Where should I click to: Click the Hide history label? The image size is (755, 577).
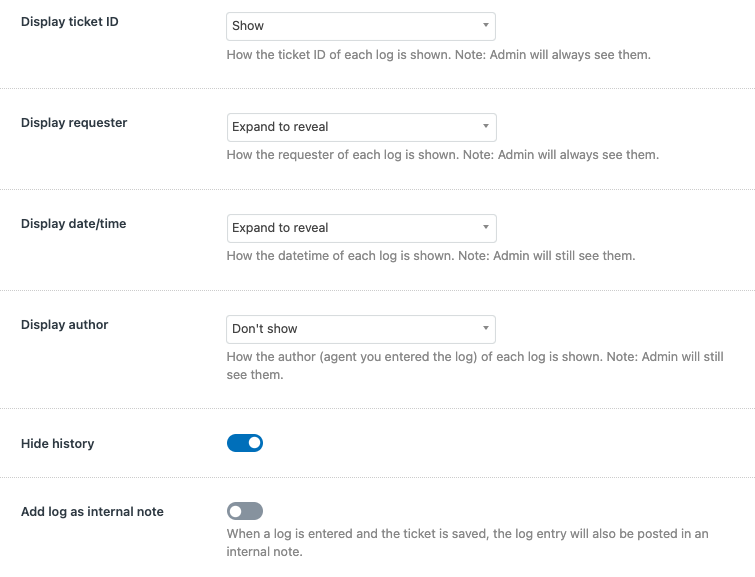tap(57, 444)
